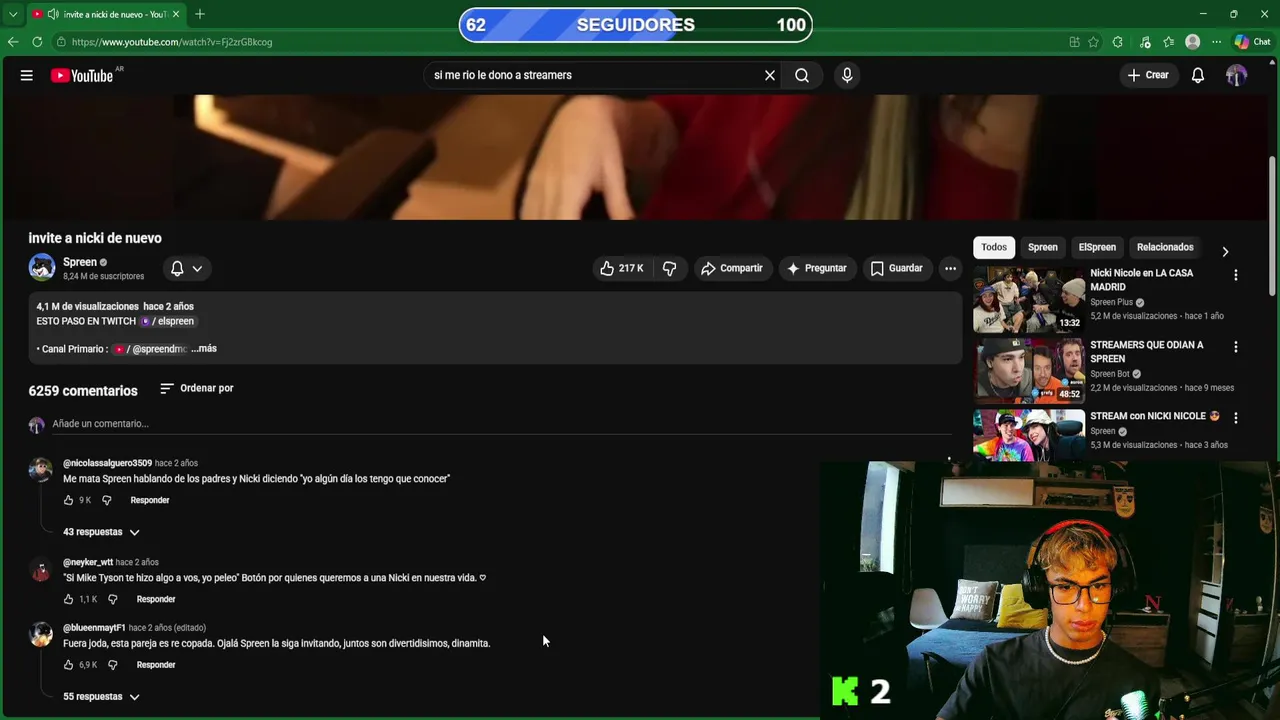This screenshot has width=1280, height=720.
Task: Save video with Guardar
Action: pos(896,268)
